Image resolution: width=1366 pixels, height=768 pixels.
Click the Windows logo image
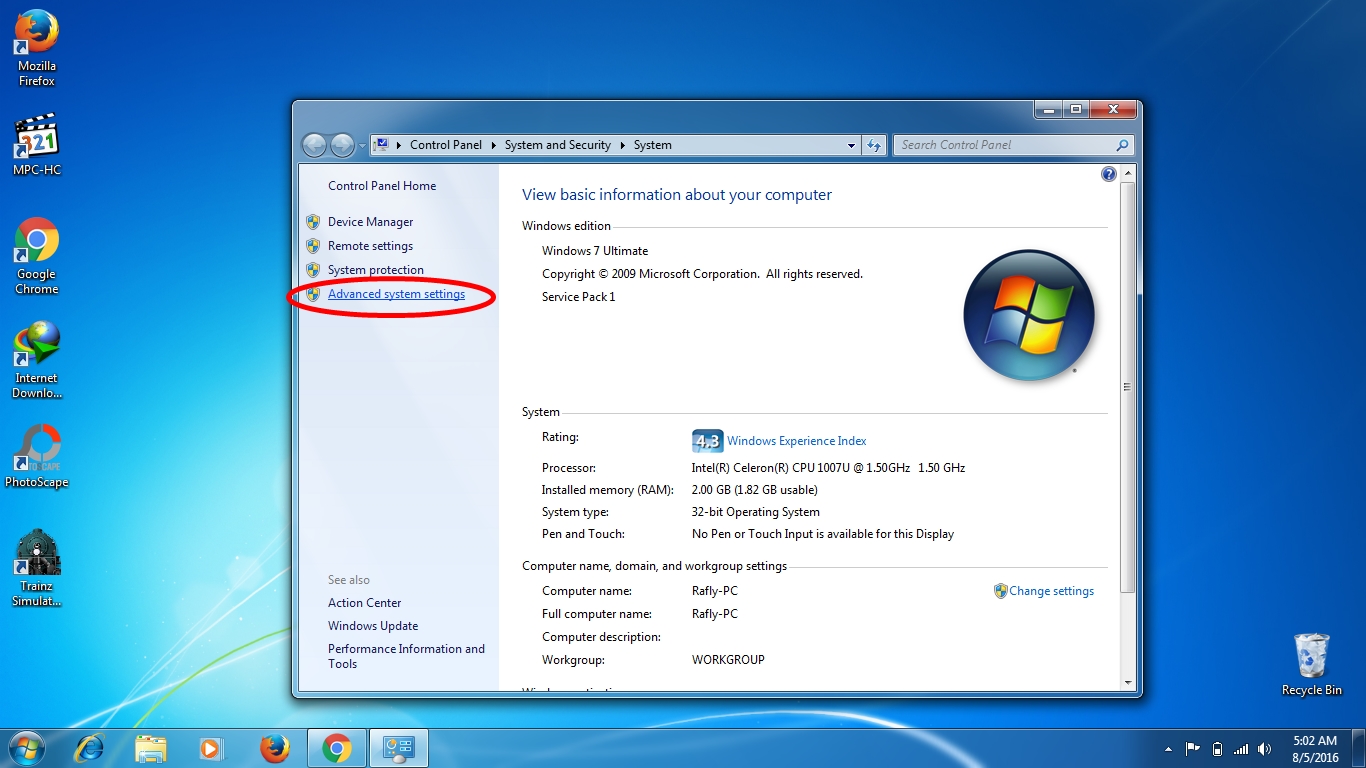(1029, 315)
